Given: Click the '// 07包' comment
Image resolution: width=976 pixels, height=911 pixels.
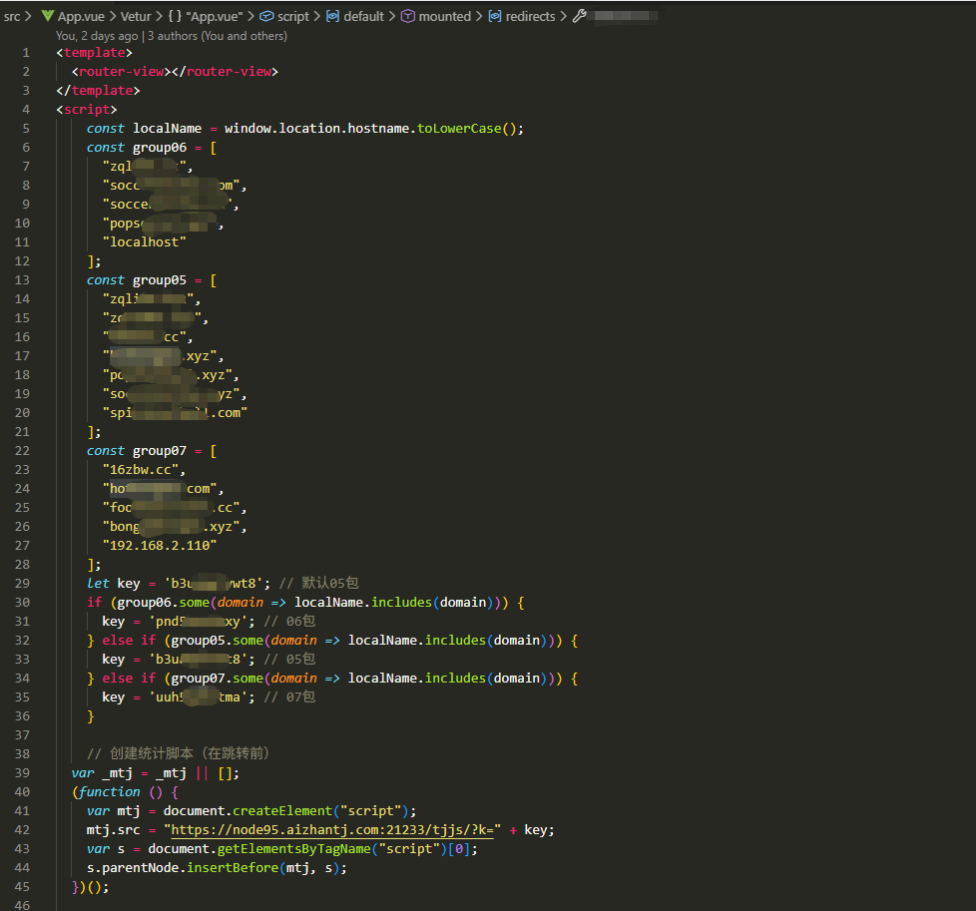Looking at the screenshot, I should (x=289, y=698).
